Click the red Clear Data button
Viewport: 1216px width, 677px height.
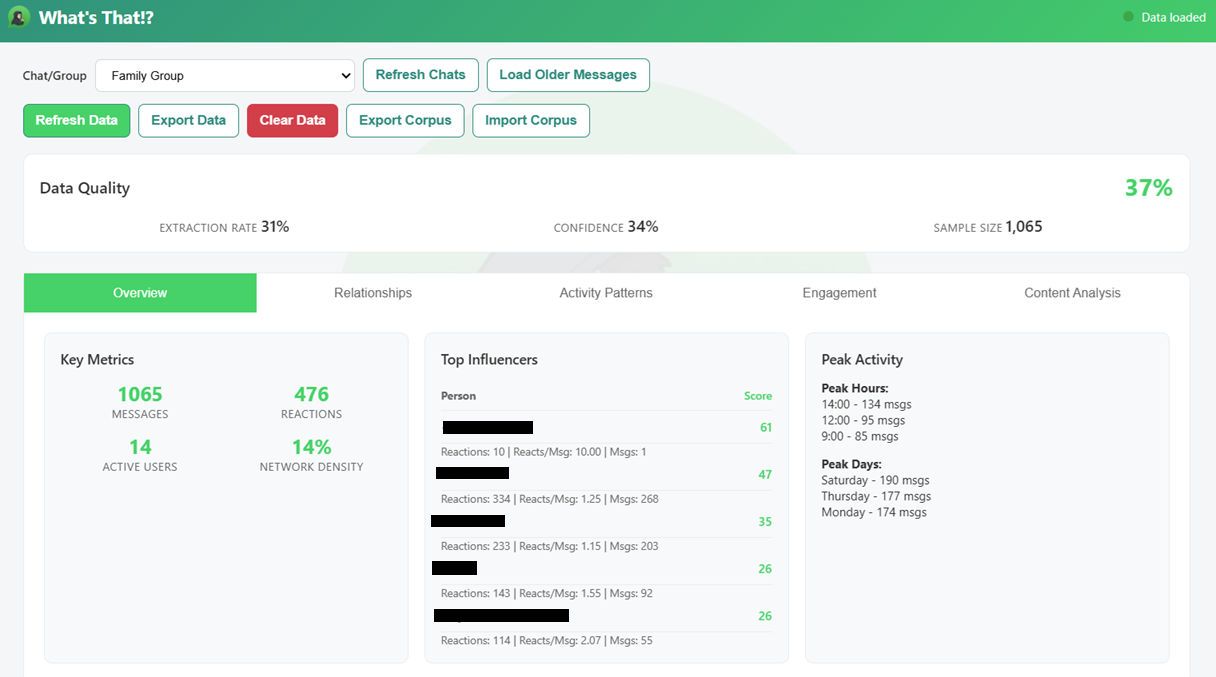(292, 120)
